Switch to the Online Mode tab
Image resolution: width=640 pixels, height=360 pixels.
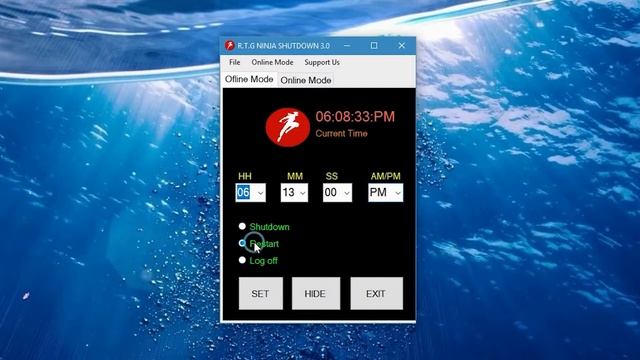click(306, 80)
